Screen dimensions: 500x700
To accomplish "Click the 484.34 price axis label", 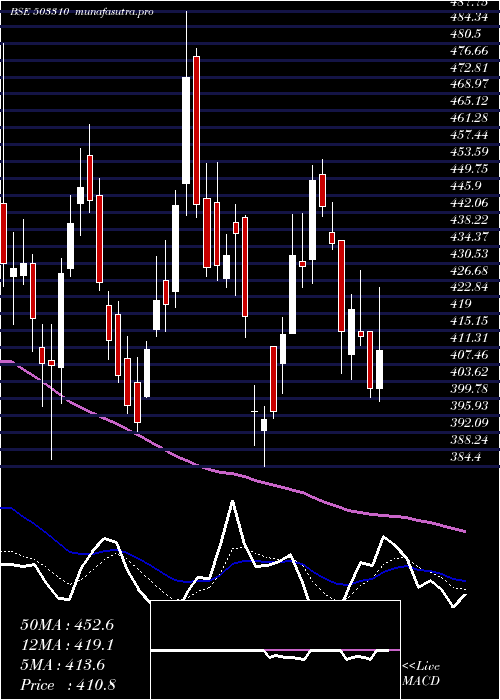I will (469, 18).
